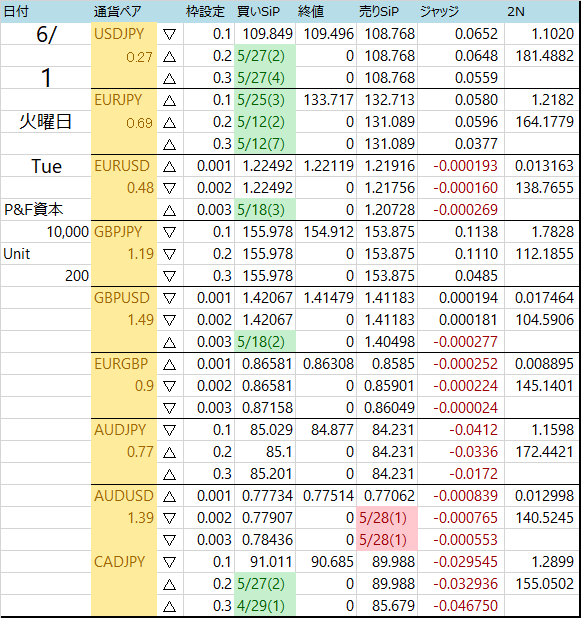The image size is (581, 618).
Task: Select the EURJPY pair cell
Action: [x=124, y=100]
